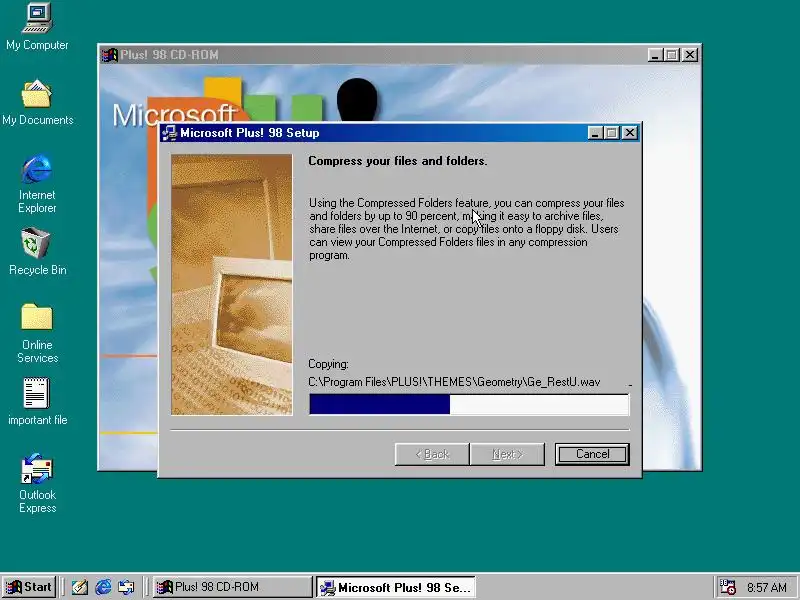The image size is (800, 600).
Task: Click the Task Scheduler tray icon
Action: coord(727,587)
